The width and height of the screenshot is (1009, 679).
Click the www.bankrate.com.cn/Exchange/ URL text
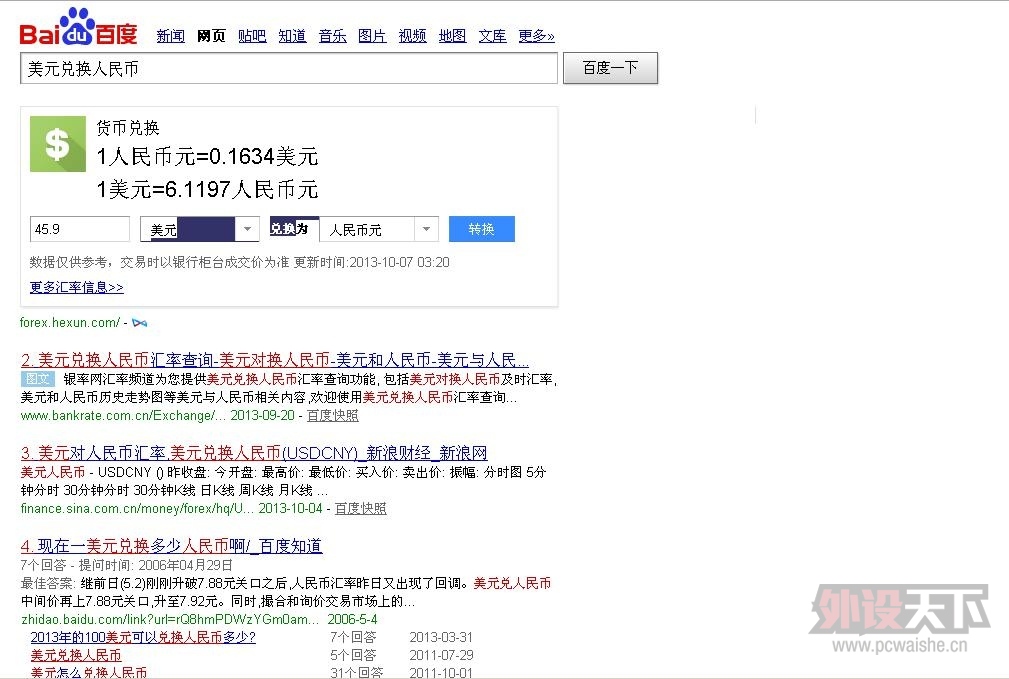(x=124, y=416)
